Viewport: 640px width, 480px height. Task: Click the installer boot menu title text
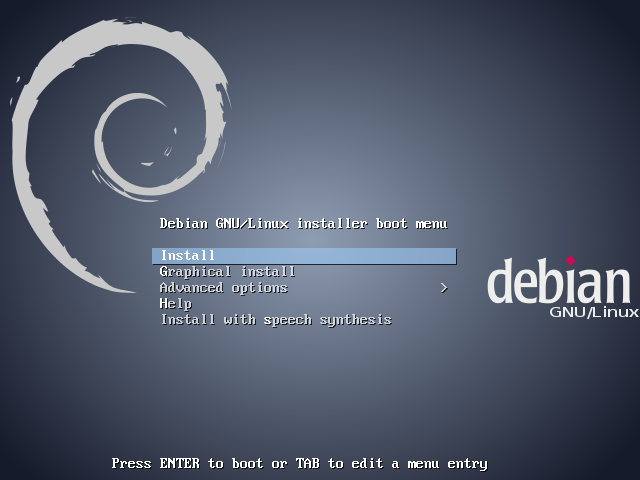click(303, 224)
